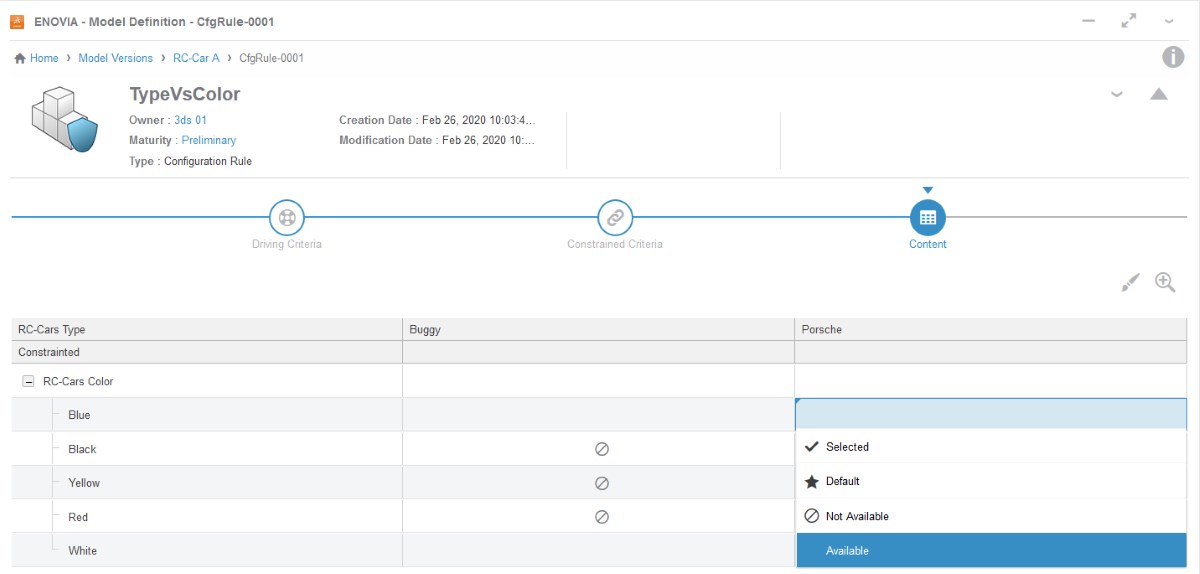This screenshot has width=1200, height=574.
Task: Open owner 3ds 01 link
Action: click(190, 120)
